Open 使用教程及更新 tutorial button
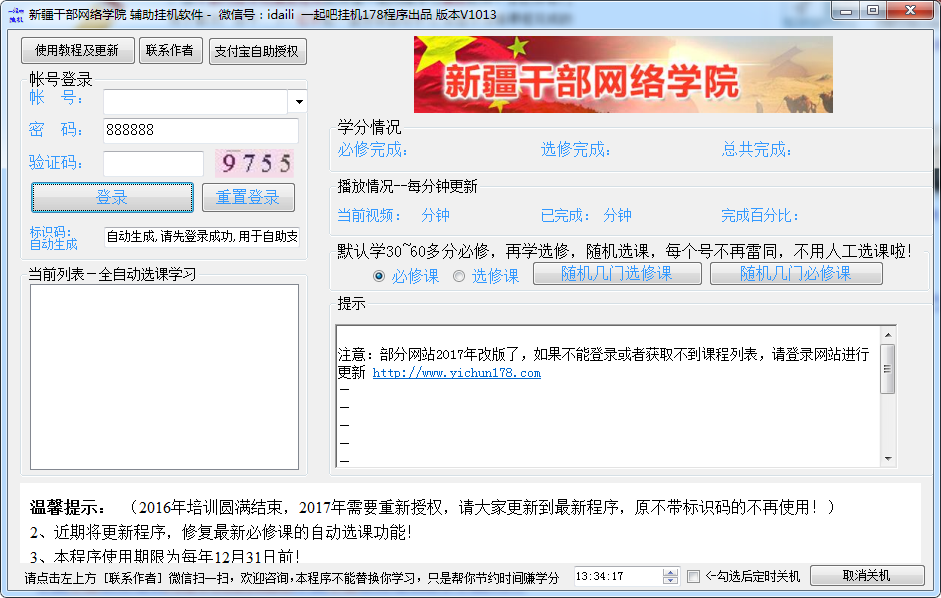Image resolution: width=941 pixels, height=598 pixels. [x=77, y=50]
